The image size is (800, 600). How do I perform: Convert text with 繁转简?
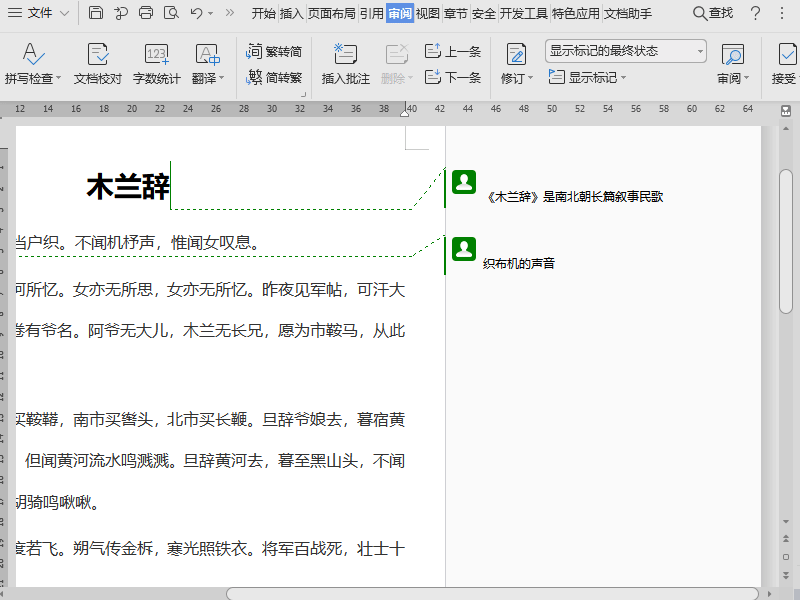click(274, 51)
